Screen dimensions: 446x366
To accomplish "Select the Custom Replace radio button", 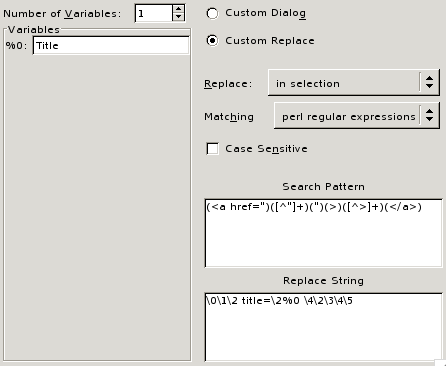I will 212,41.
